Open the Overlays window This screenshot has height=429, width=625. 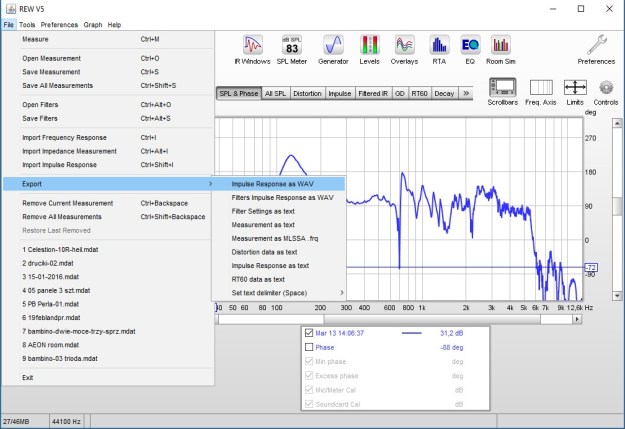(404, 47)
